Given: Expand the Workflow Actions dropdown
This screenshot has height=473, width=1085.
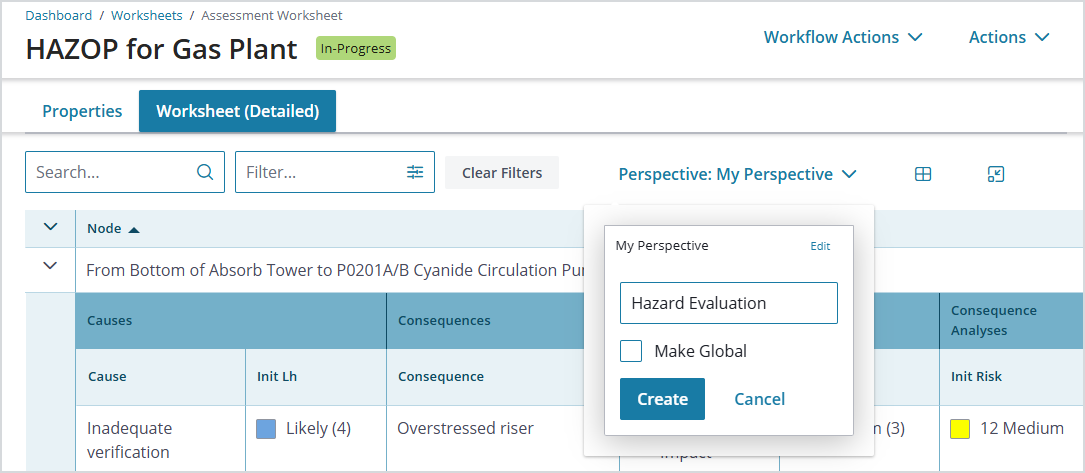Looking at the screenshot, I should click(x=843, y=37).
